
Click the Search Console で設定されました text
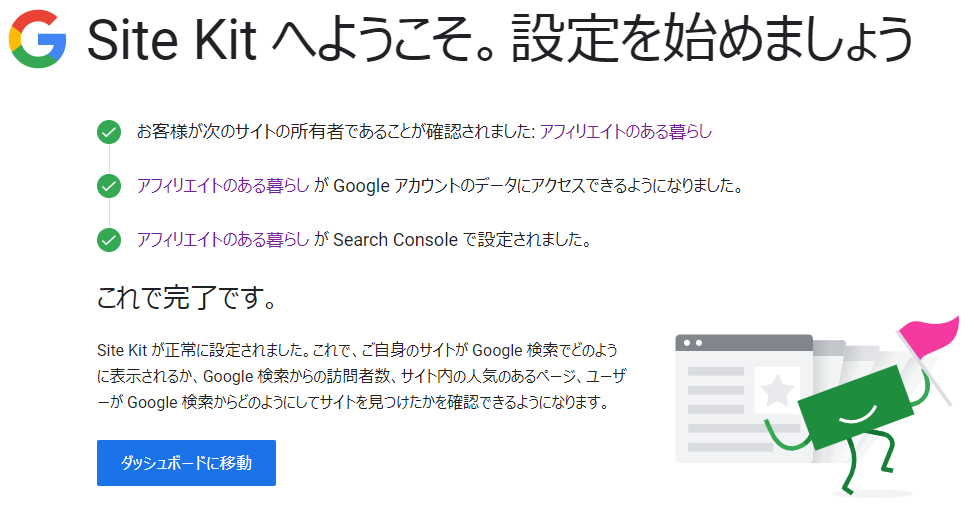click(463, 240)
